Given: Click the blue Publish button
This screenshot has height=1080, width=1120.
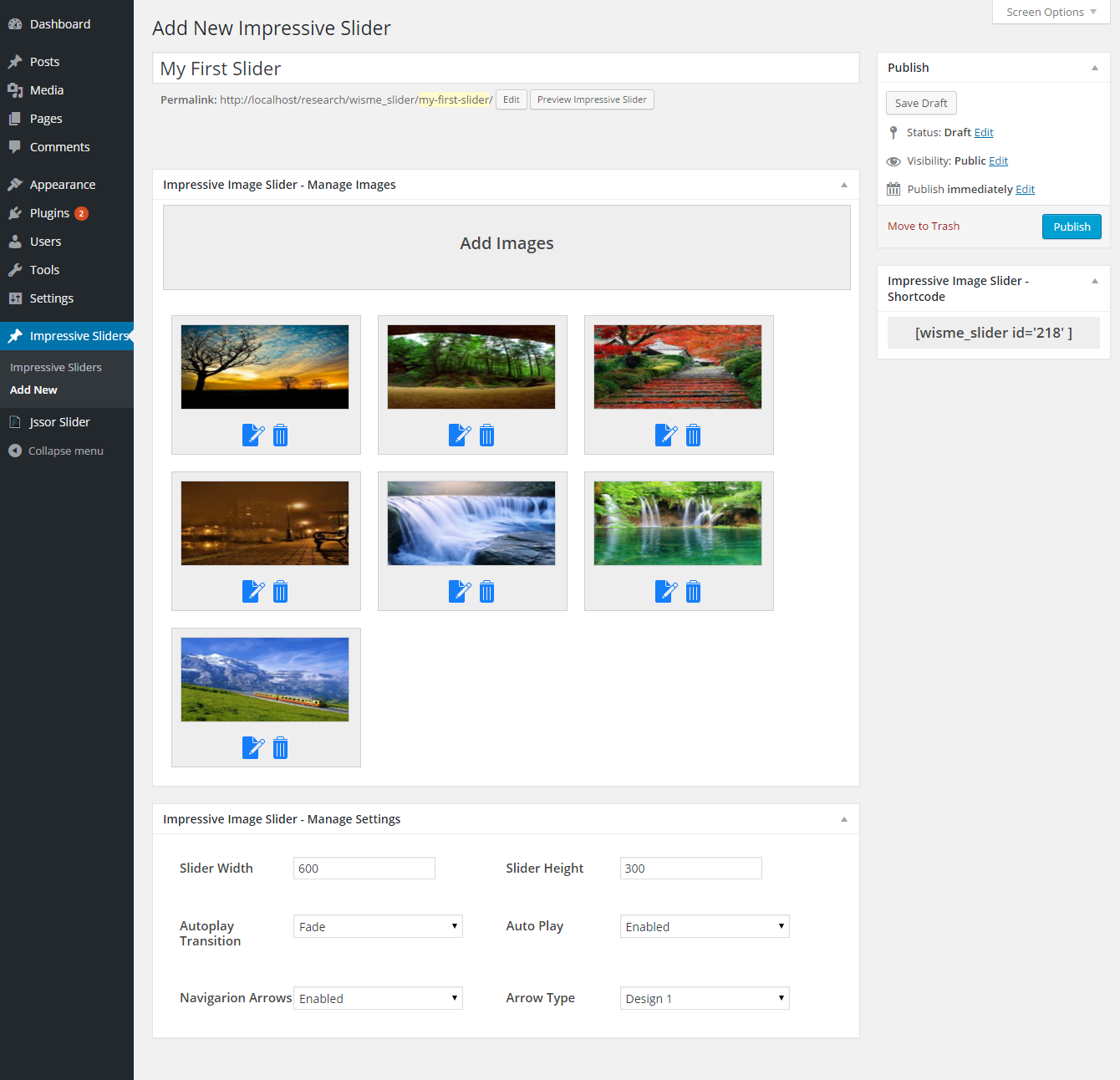Looking at the screenshot, I should (1072, 227).
